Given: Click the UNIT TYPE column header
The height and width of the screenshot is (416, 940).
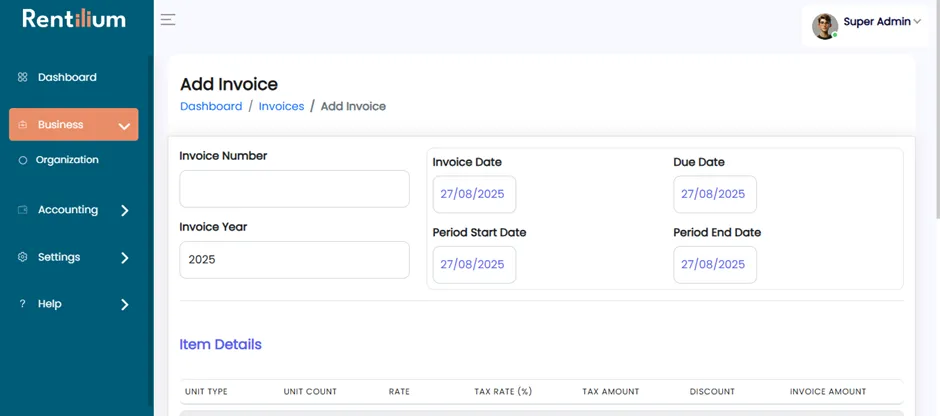Looking at the screenshot, I should [206, 391].
